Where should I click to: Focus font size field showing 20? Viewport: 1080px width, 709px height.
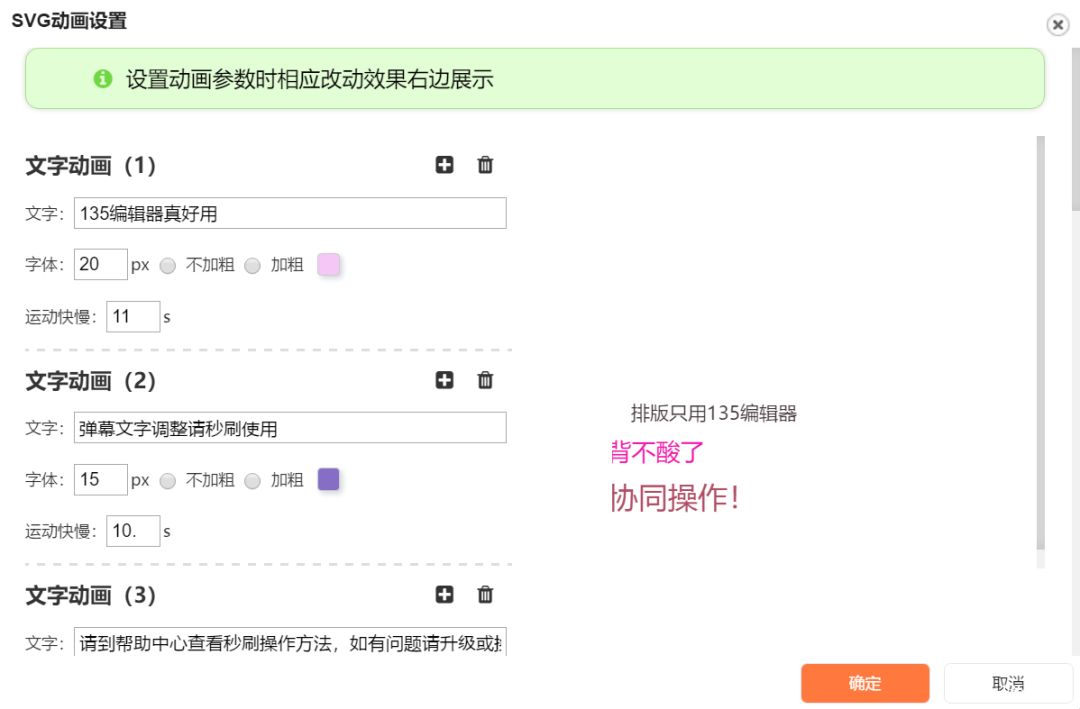point(100,265)
